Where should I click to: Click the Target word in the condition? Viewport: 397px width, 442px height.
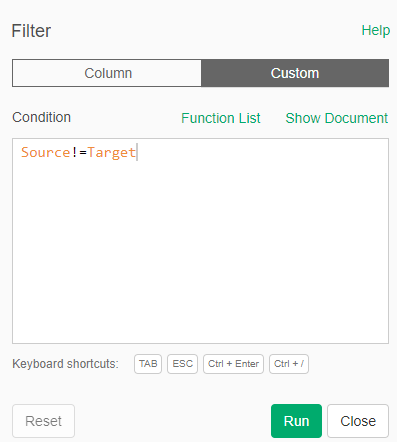tap(112, 153)
